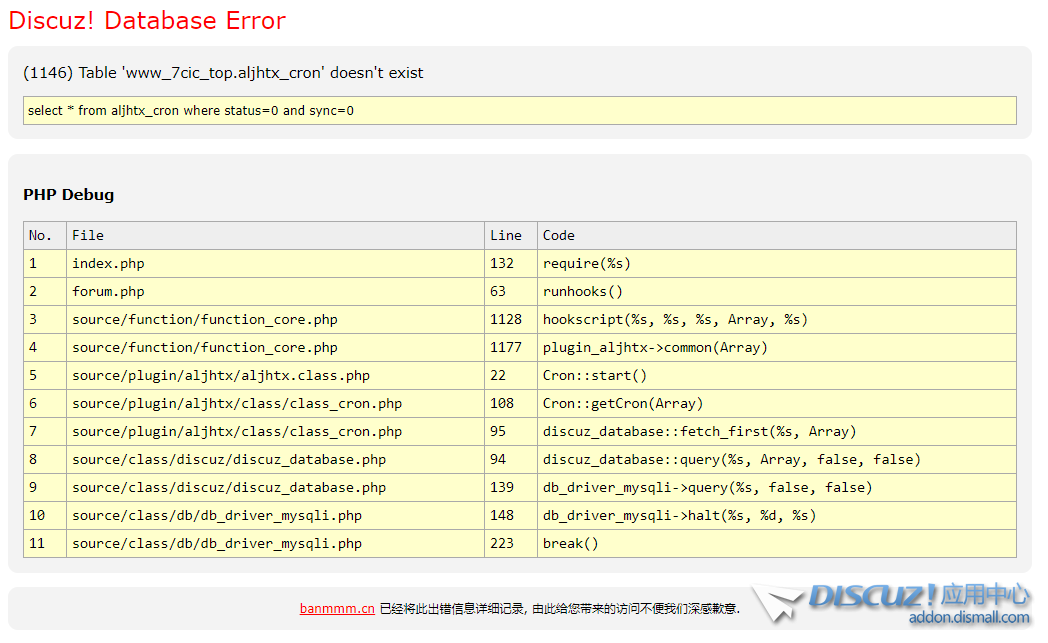1048x643 pixels.
Task: Click the 'Code' column header
Action: pos(559,235)
